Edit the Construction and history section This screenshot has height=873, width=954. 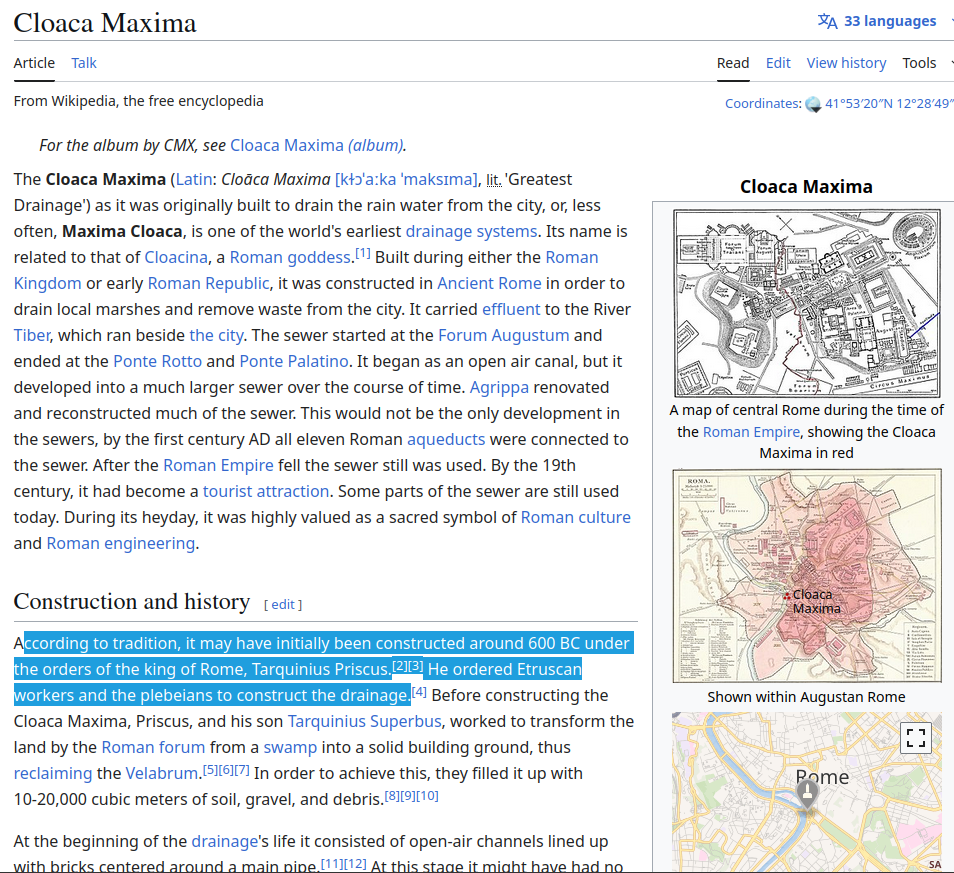pos(283,604)
